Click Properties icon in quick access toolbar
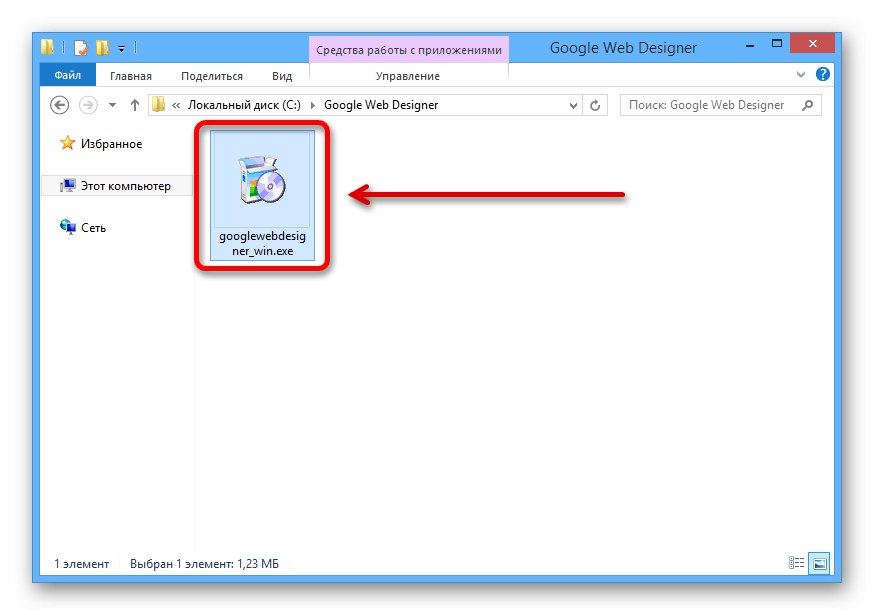874x615 pixels. (x=81, y=47)
